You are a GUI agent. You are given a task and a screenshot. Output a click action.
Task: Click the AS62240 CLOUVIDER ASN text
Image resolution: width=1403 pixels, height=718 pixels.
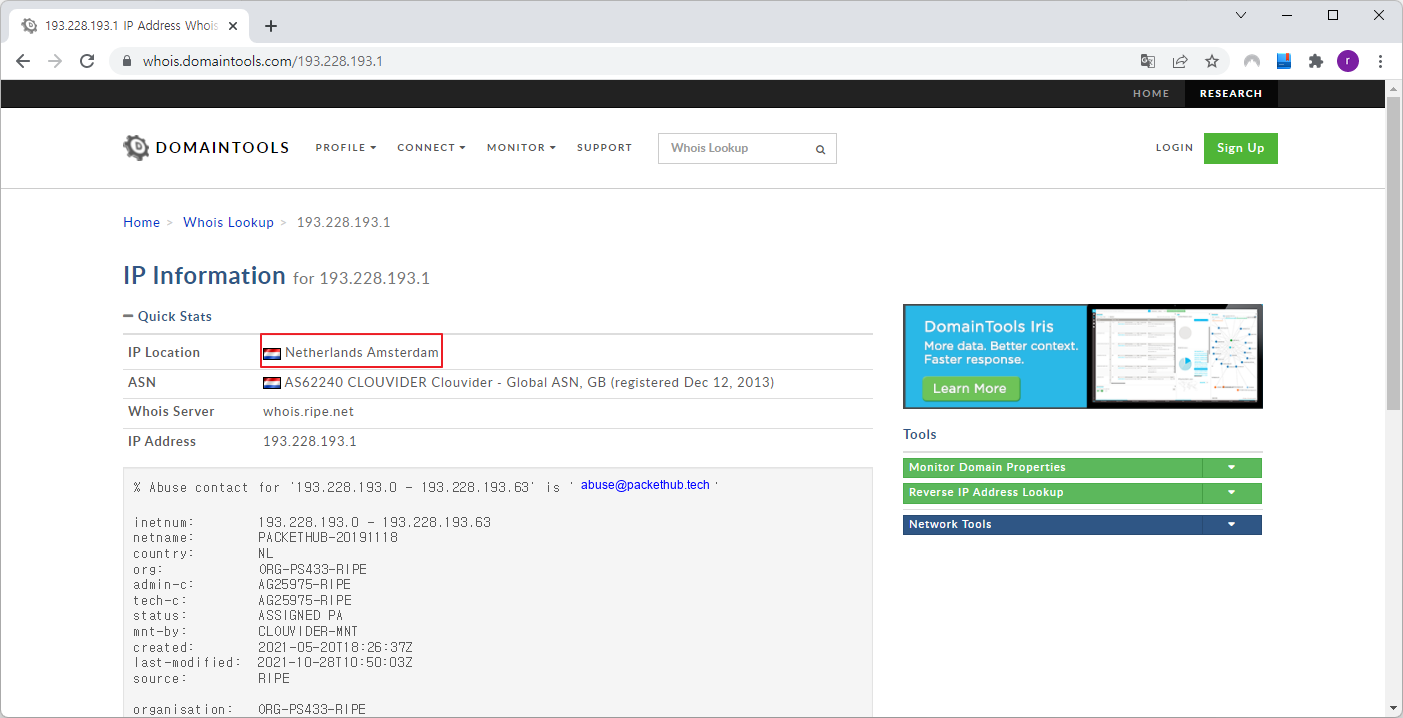coord(529,383)
